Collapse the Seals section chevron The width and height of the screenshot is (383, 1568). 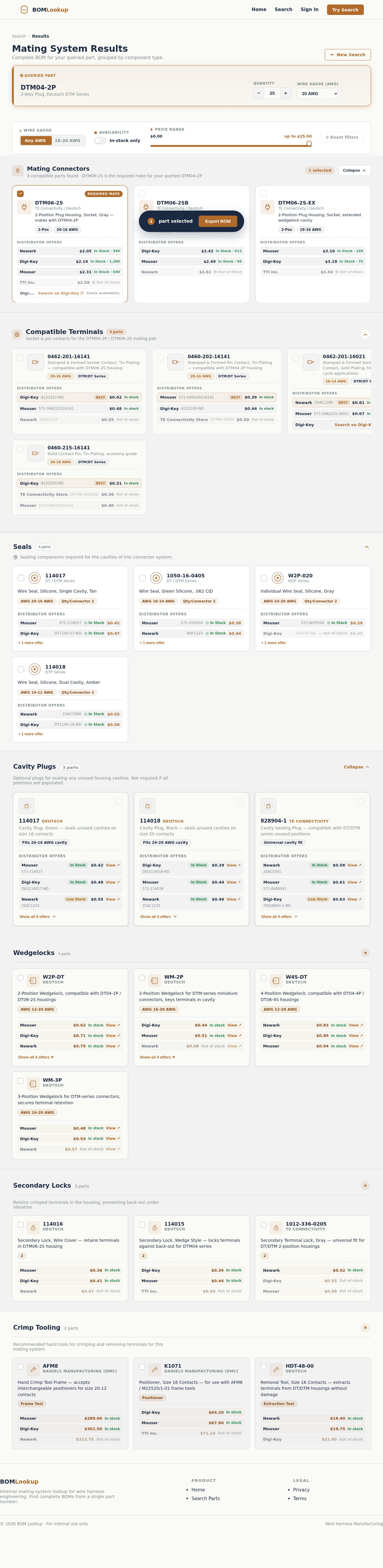[367, 547]
